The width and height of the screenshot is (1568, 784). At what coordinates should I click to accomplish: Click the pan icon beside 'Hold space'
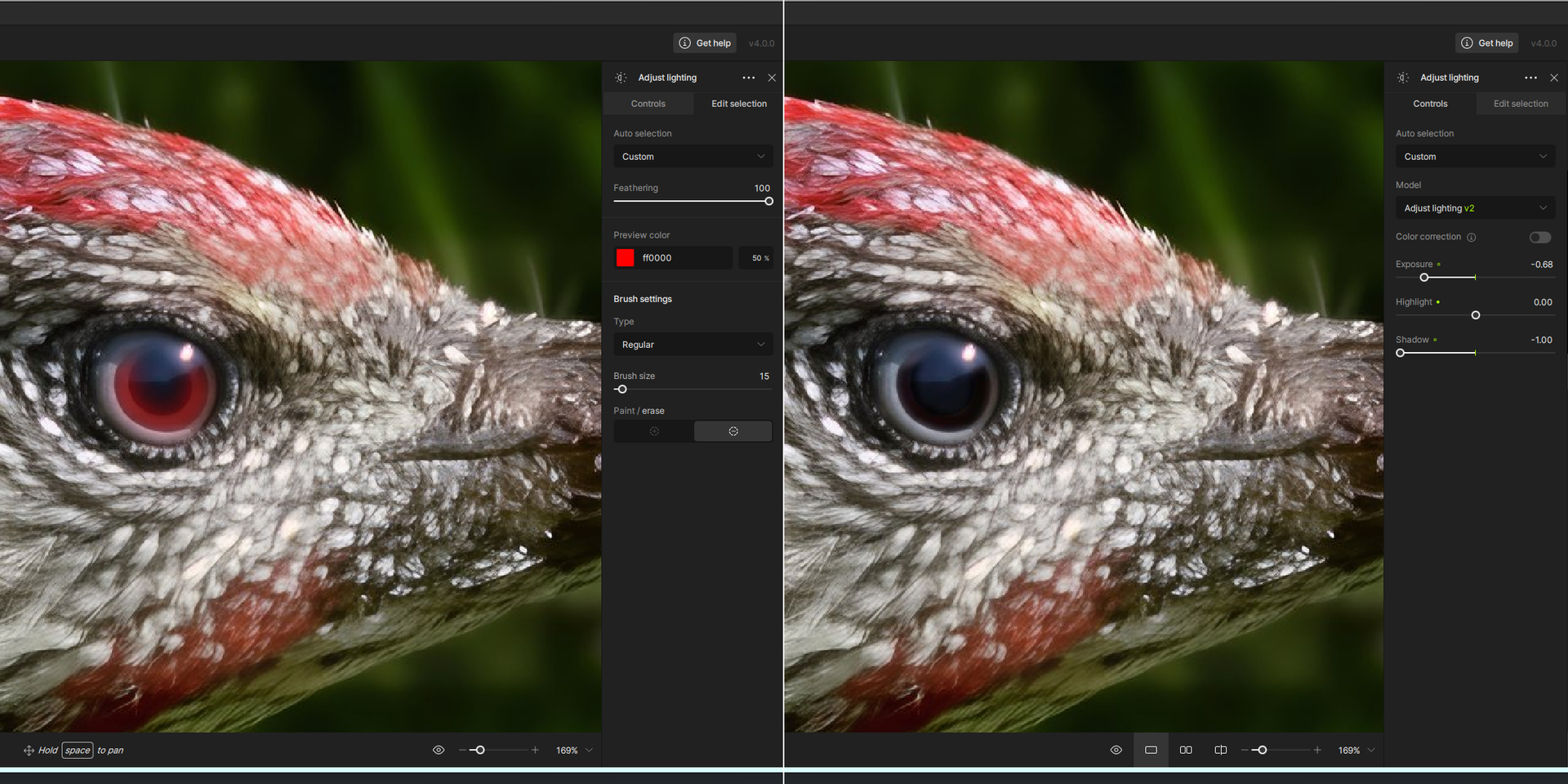pos(29,751)
